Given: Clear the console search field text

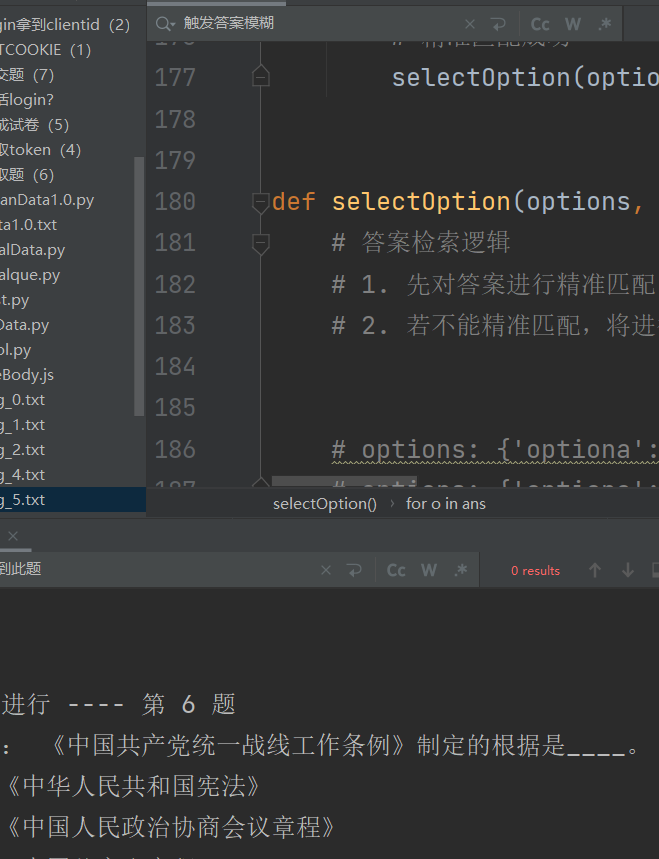Looking at the screenshot, I should tap(326, 570).
